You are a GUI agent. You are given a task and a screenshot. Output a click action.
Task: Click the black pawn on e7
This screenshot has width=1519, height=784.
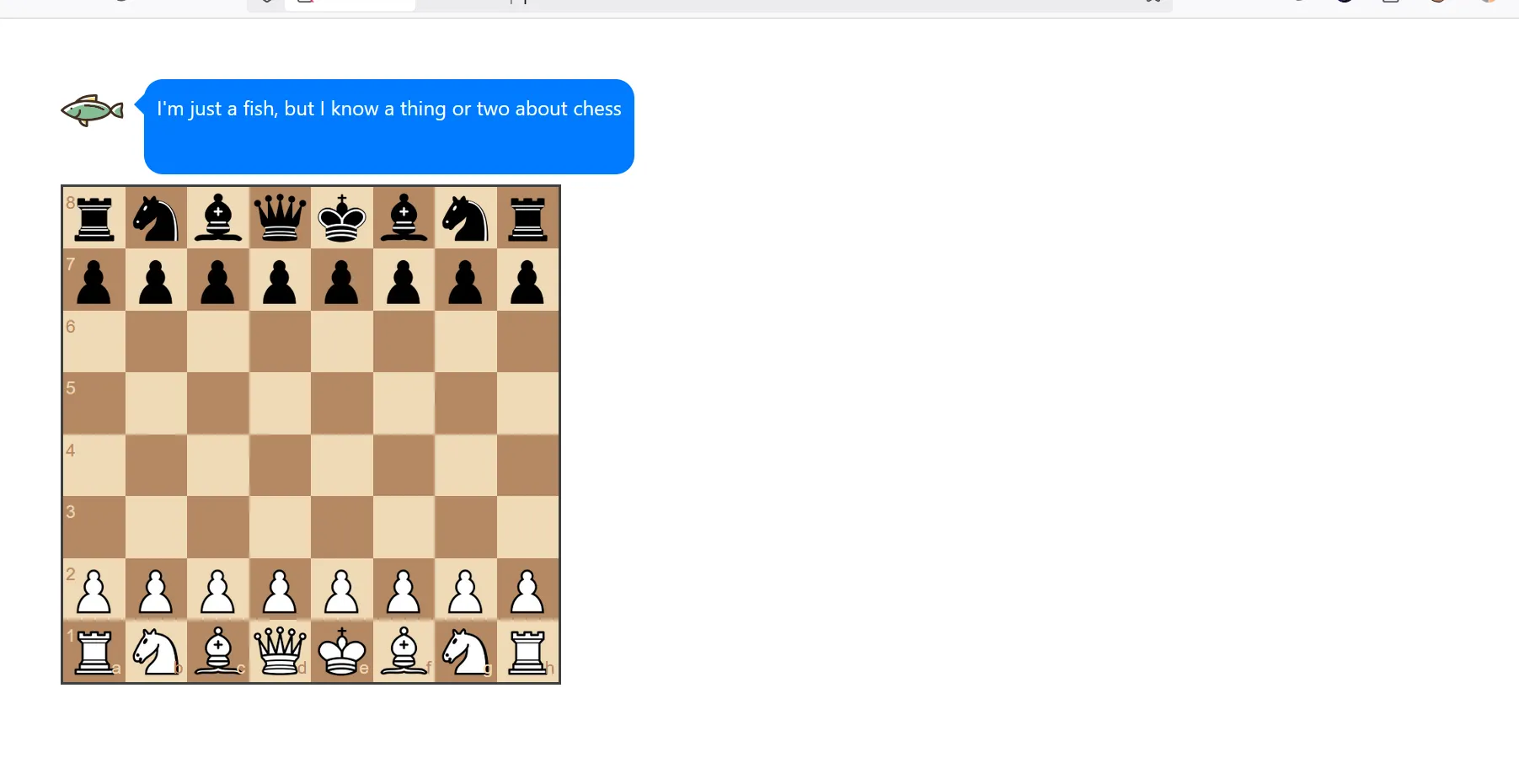coord(342,280)
